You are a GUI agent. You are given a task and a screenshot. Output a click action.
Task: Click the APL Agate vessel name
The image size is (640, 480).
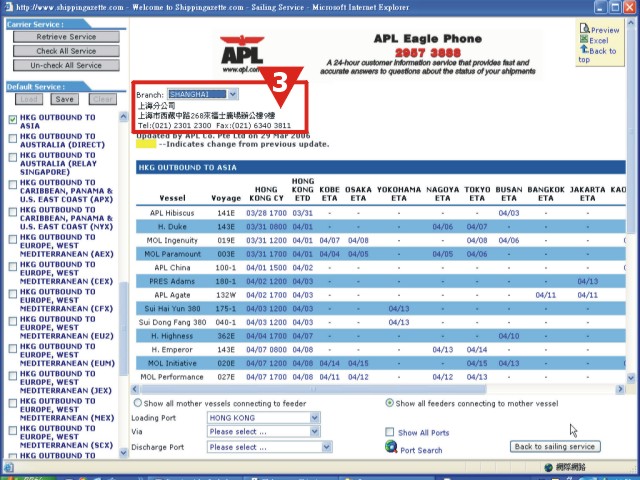pyautogui.click(x=172, y=295)
